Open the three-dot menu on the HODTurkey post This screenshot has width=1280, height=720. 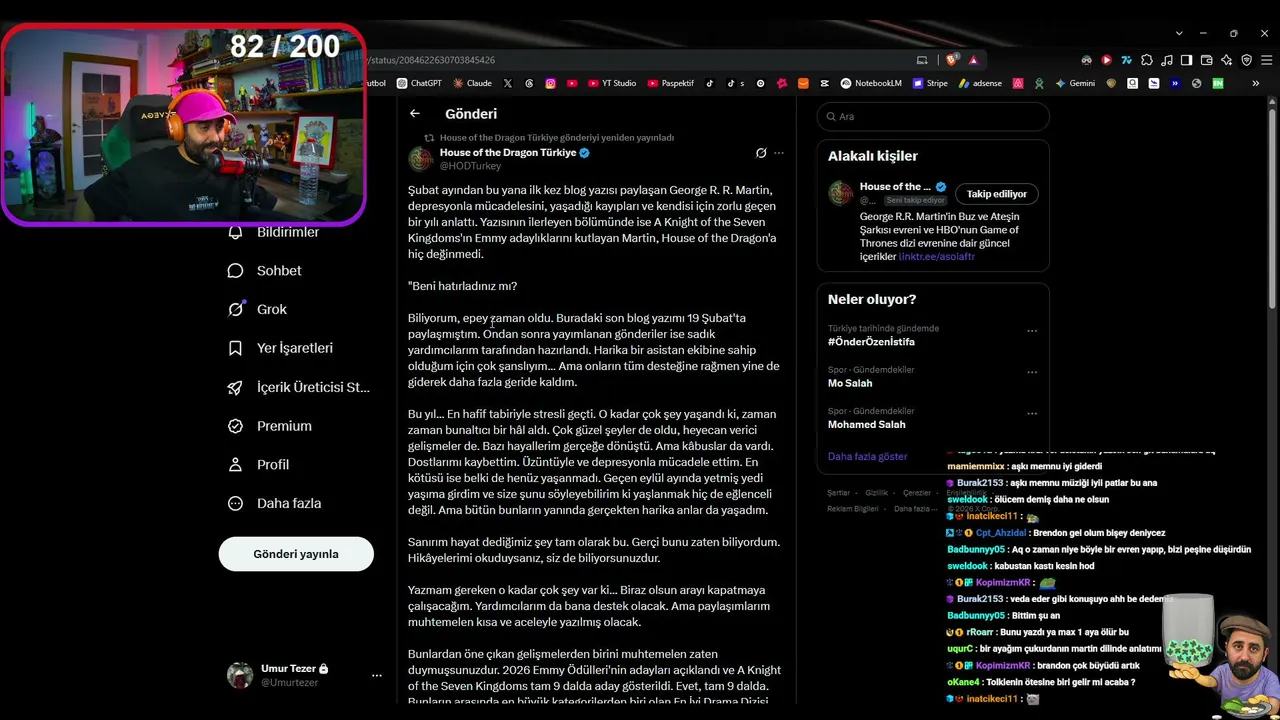click(779, 153)
